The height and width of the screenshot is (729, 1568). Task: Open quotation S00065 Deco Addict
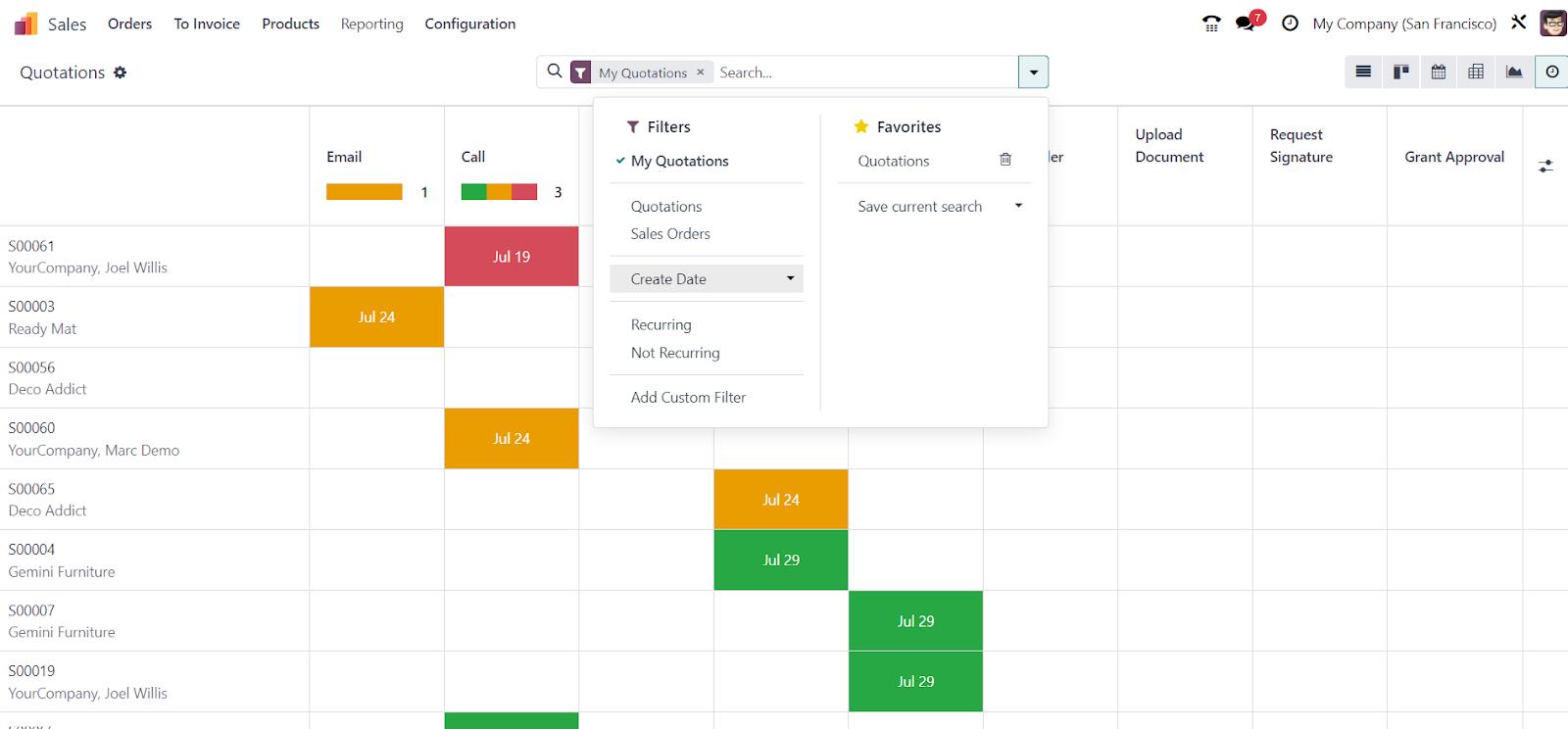tap(155, 500)
